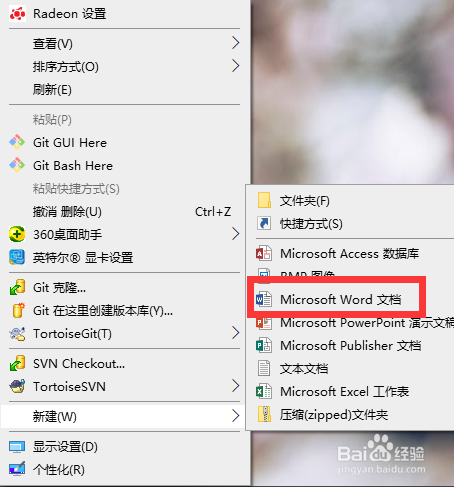Screen dimensions: 454x487
Task: Open Radeon 设置 from context menu
Action: [69, 14]
